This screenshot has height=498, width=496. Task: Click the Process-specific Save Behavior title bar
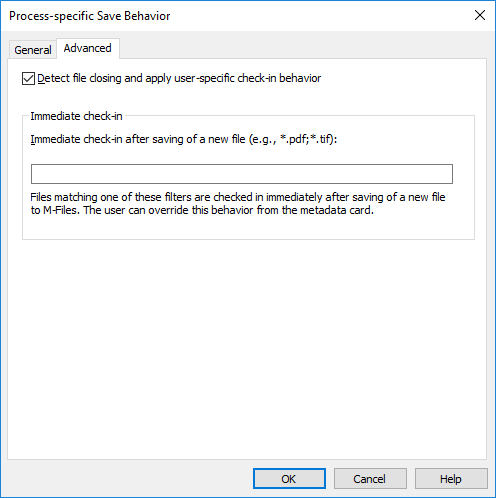[233, 16]
